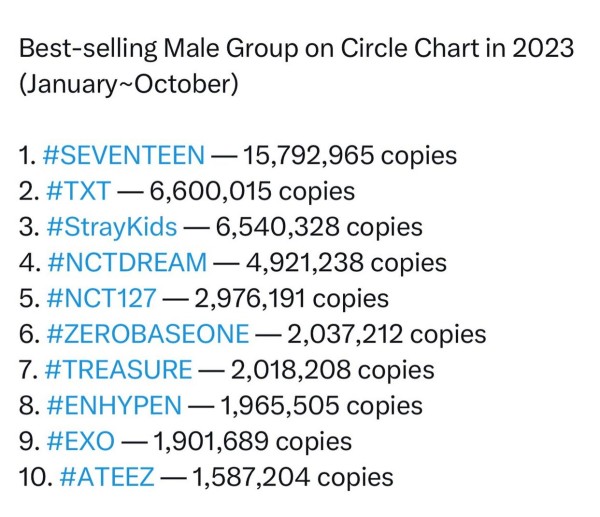Screen dimensions: 600x517
Task: Click the "(January~October)" date range text
Action: [x=129, y=84]
